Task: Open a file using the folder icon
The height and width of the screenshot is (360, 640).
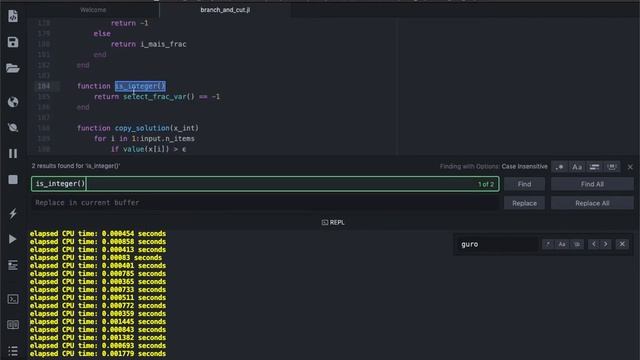Action: tap(13, 68)
